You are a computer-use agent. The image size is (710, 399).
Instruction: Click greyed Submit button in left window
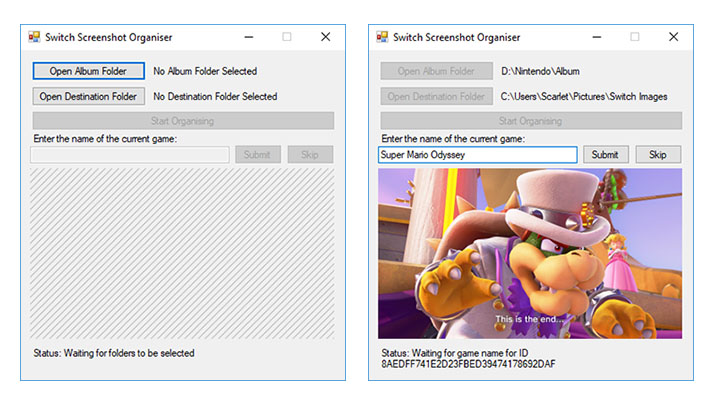pos(258,154)
